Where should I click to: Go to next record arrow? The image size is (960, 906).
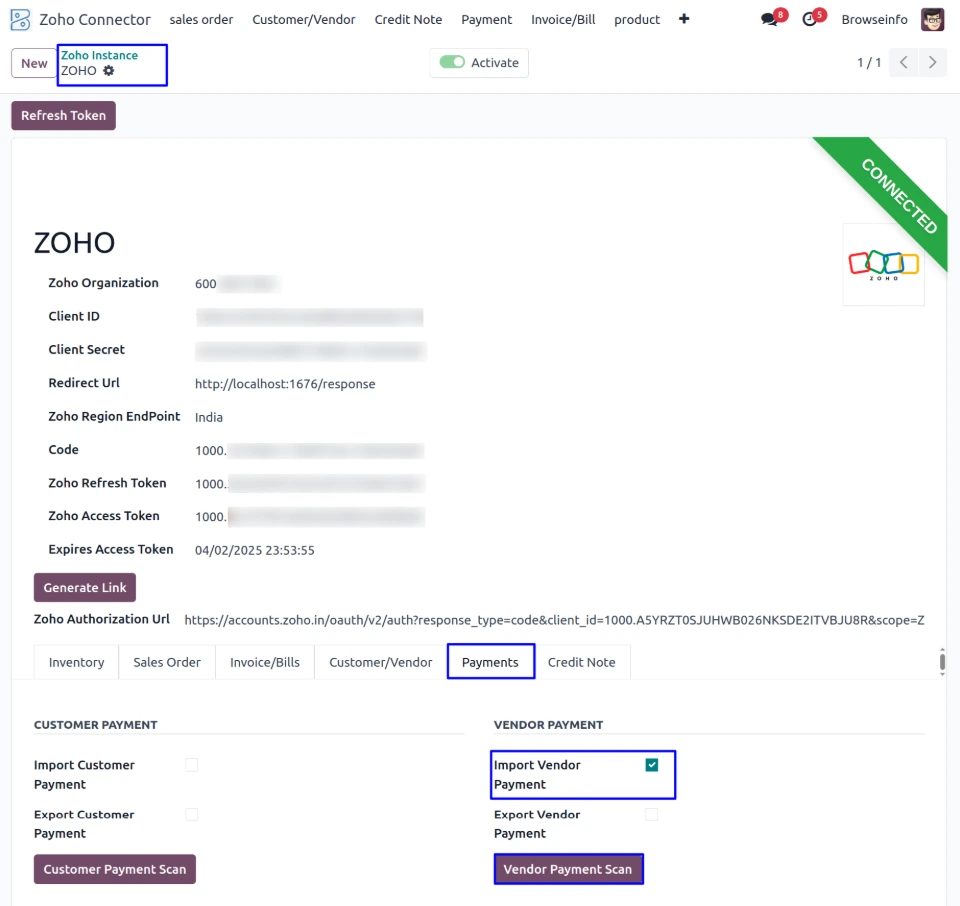[932, 63]
